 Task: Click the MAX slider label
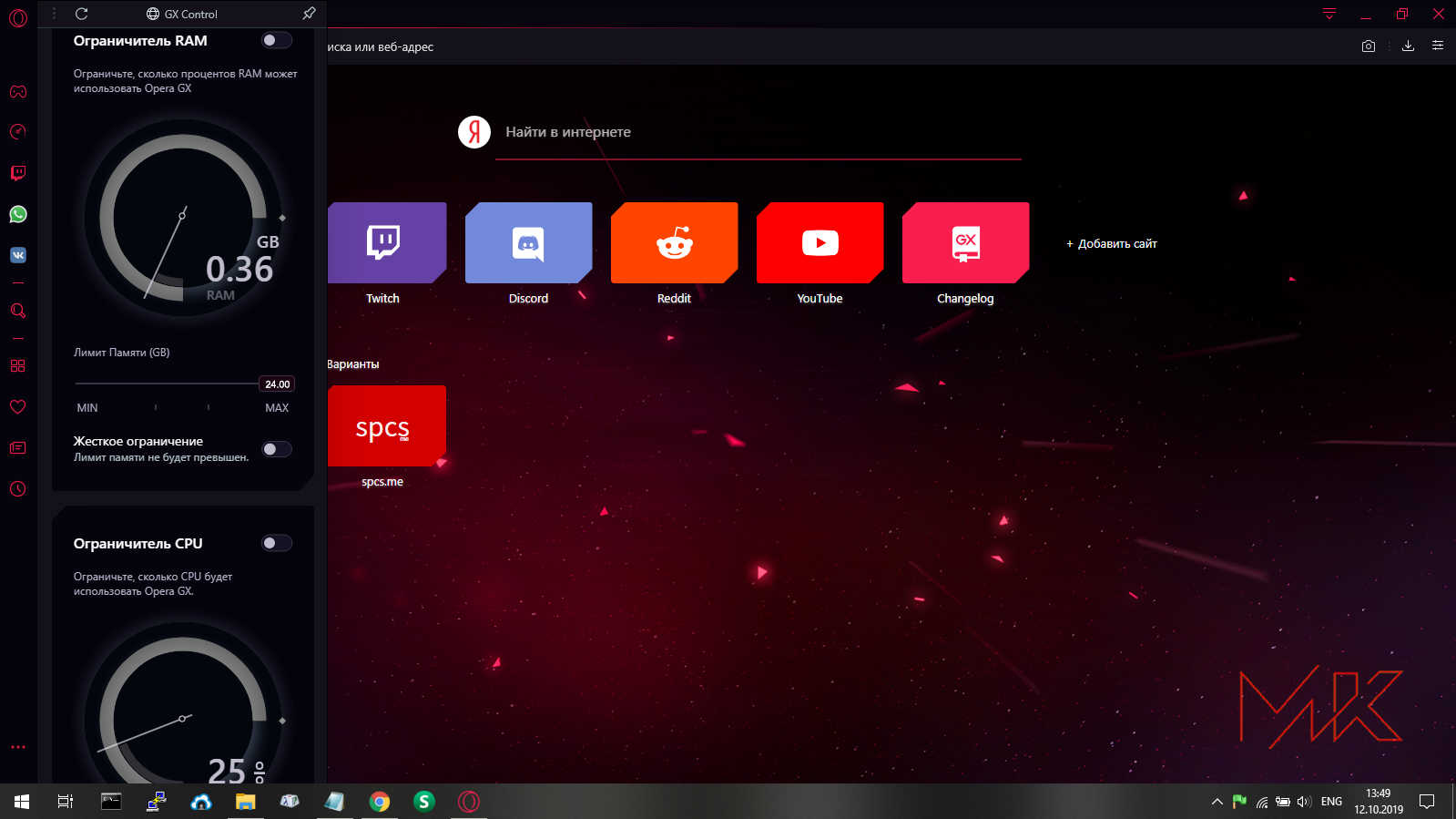point(277,408)
